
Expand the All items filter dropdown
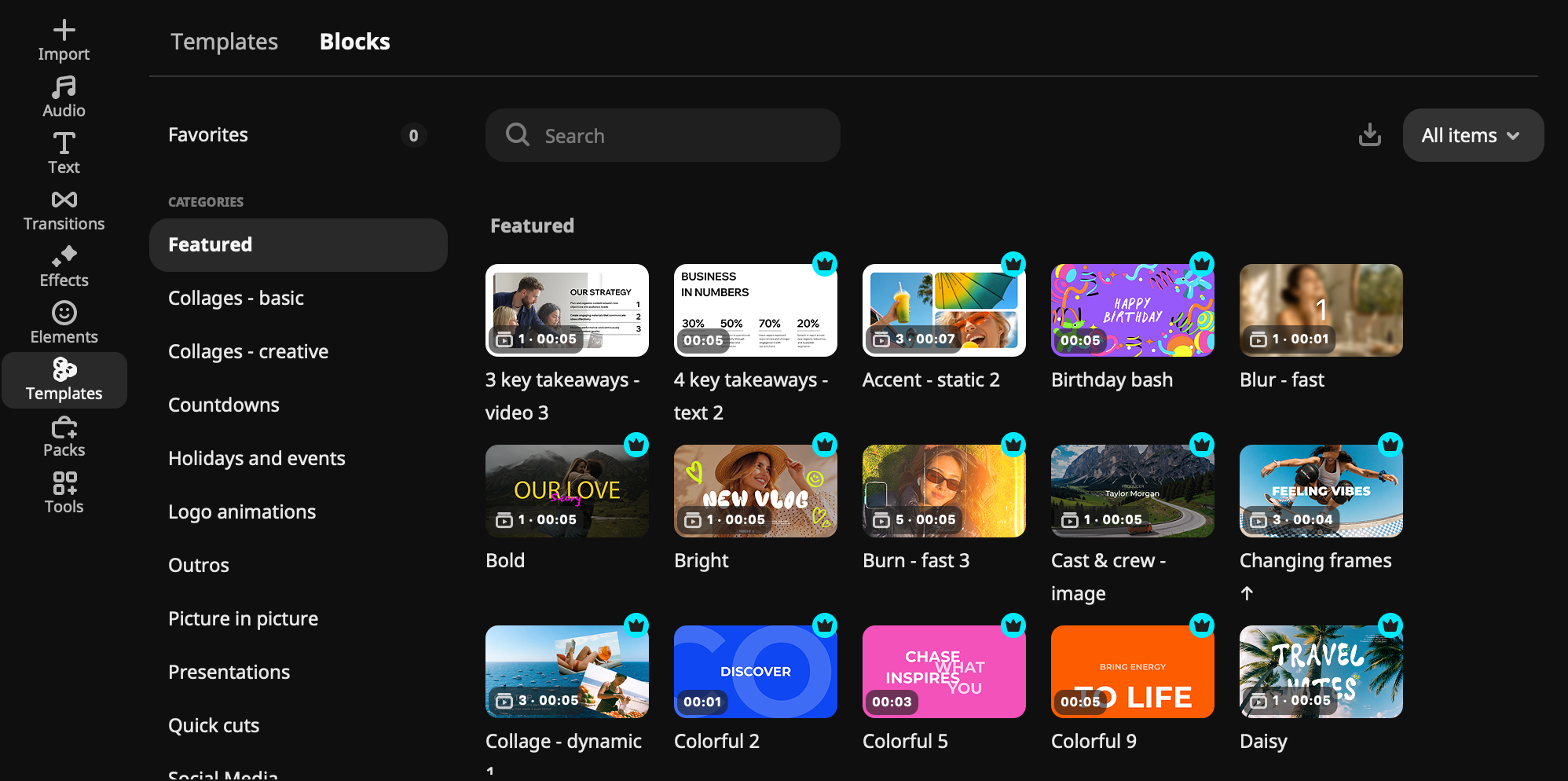click(x=1473, y=135)
